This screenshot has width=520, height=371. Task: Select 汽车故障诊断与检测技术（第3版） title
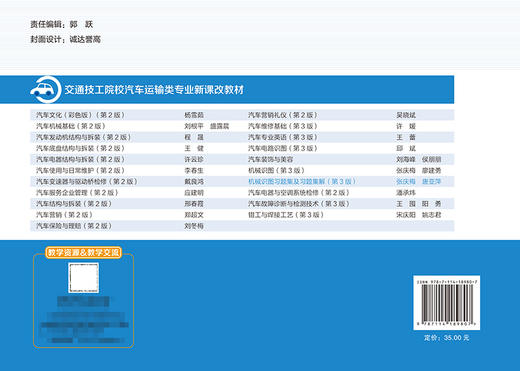(x=299, y=204)
